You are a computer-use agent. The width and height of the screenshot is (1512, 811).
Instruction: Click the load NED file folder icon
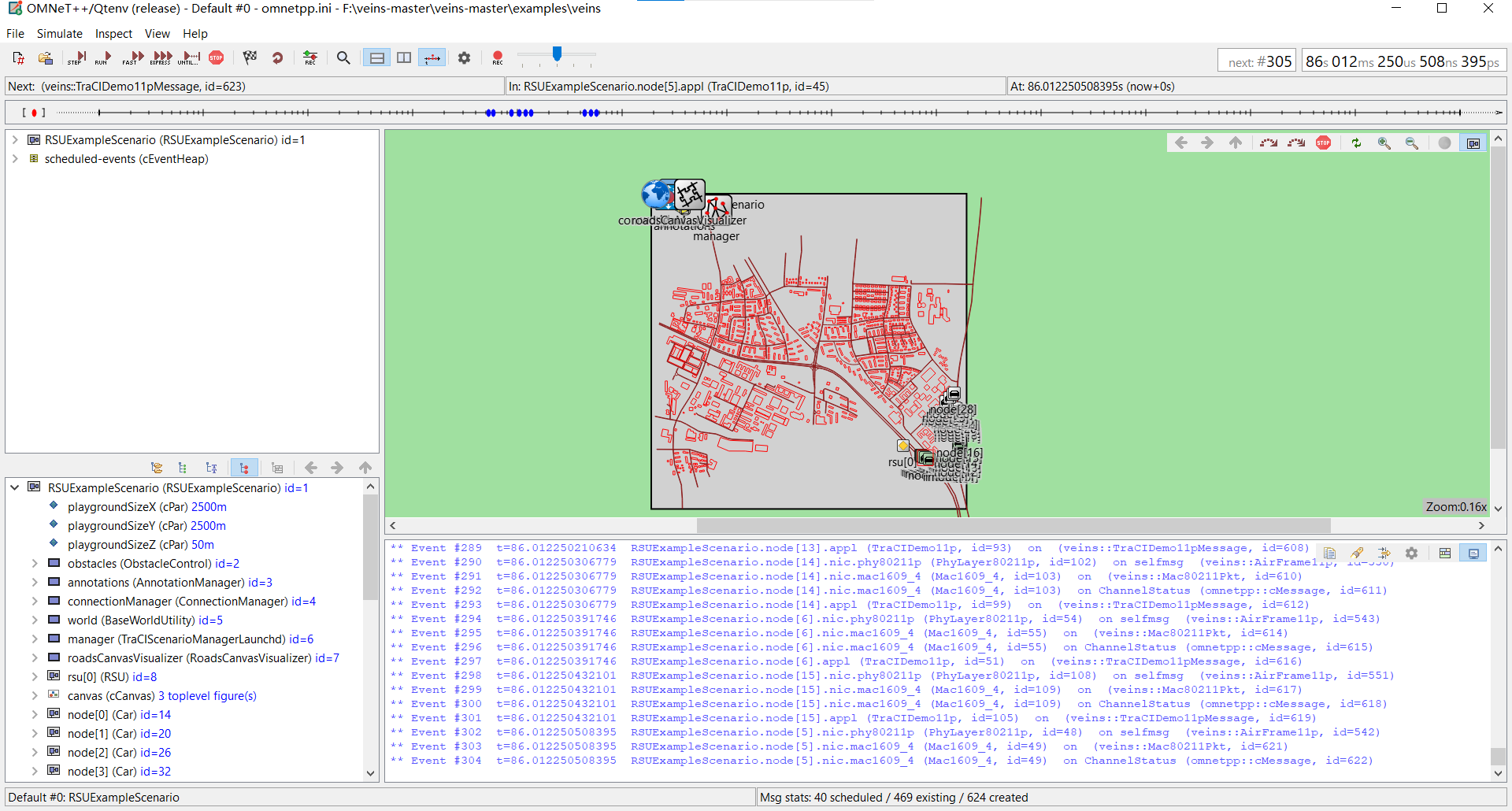click(x=46, y=57)
